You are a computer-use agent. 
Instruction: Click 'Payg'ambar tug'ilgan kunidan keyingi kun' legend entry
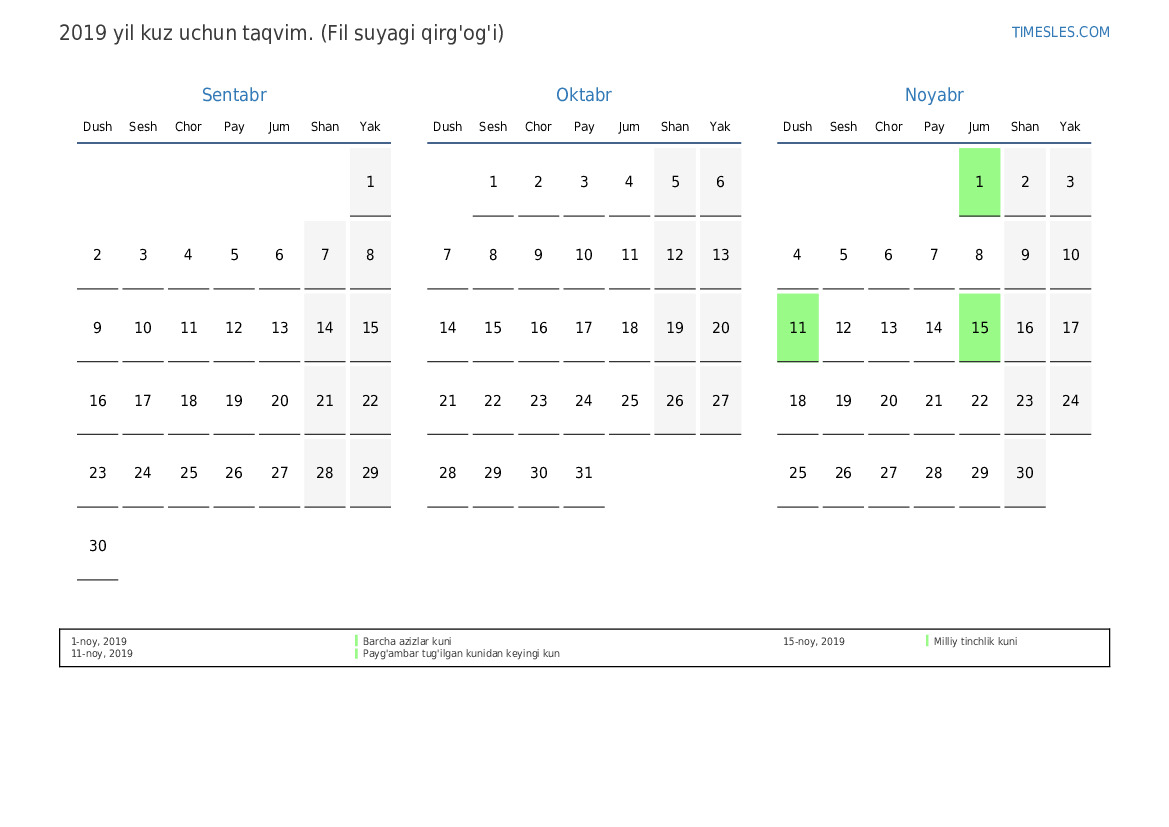(461, 654)
